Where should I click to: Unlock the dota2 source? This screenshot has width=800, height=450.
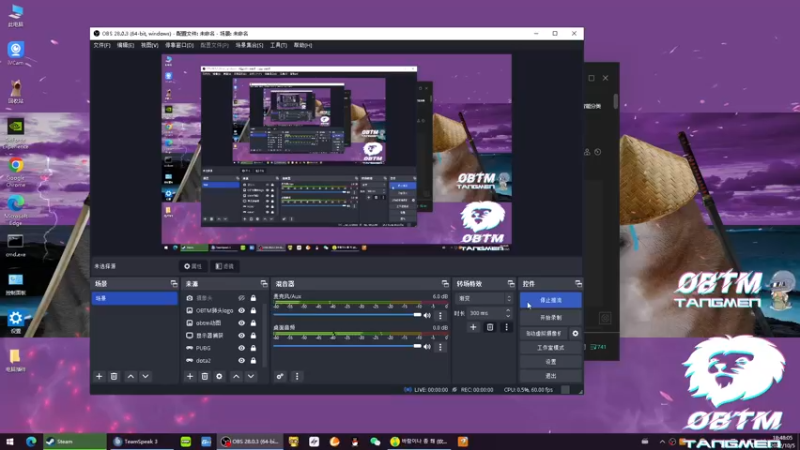[x=253, y=361]
